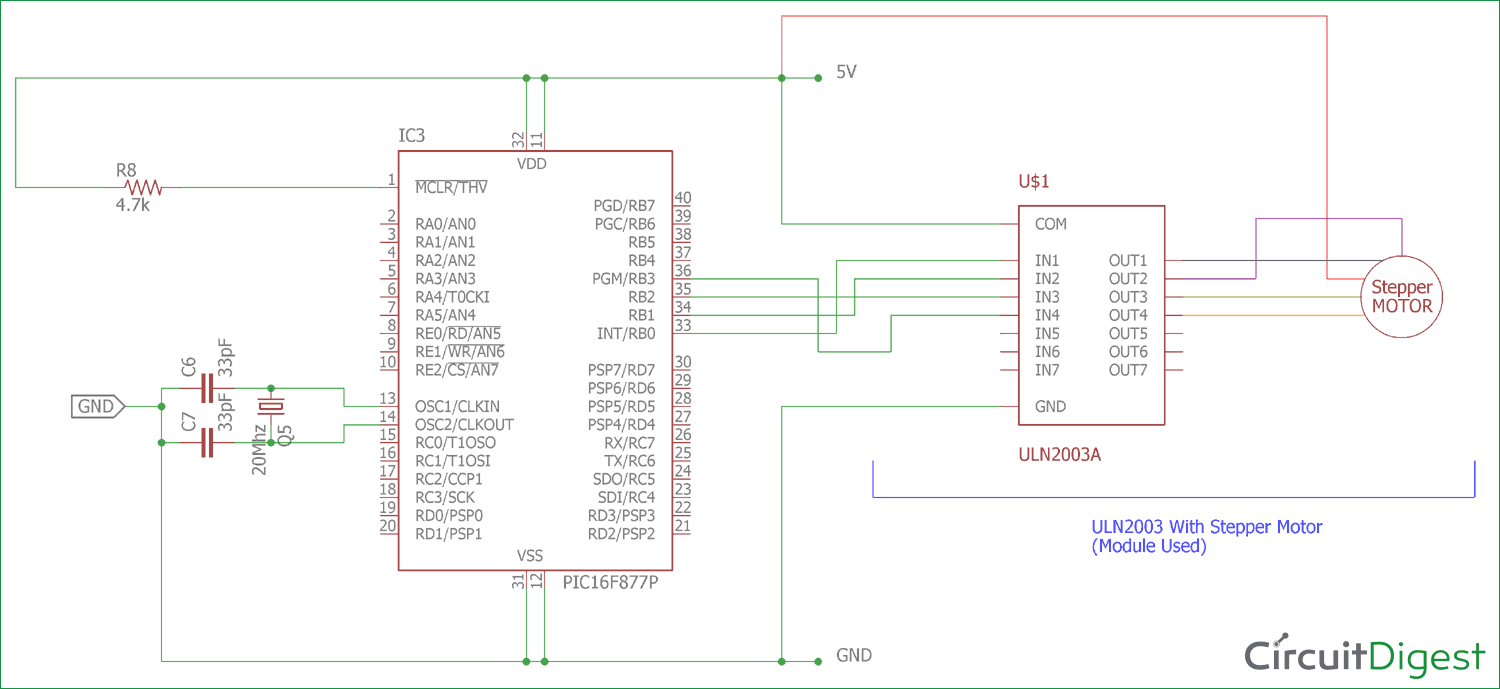Image resolution: width=1500 pixels, height=689 pixels.
Task: Select the R8 4.7k resistor symbol
Action: [145, 187]
